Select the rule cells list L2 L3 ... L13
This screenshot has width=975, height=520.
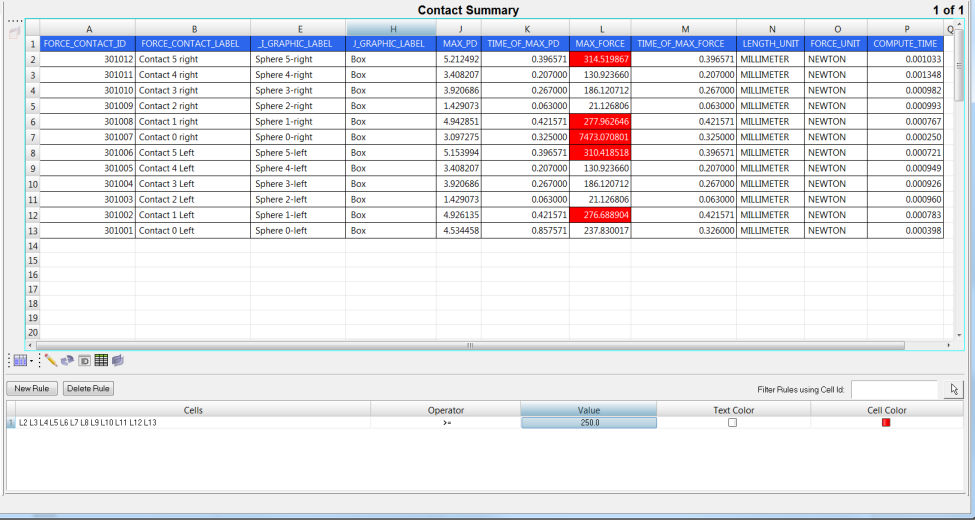coord(193,422)
